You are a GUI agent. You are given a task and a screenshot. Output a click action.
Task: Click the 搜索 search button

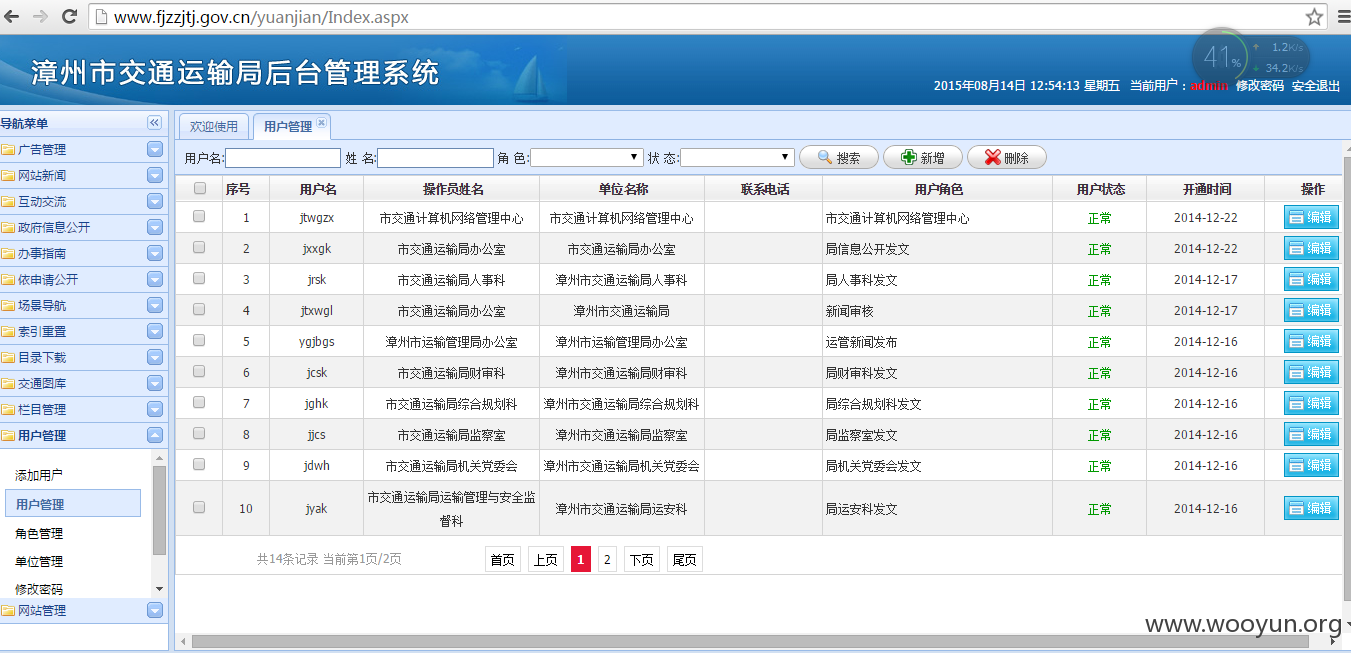tap(839, 157)
